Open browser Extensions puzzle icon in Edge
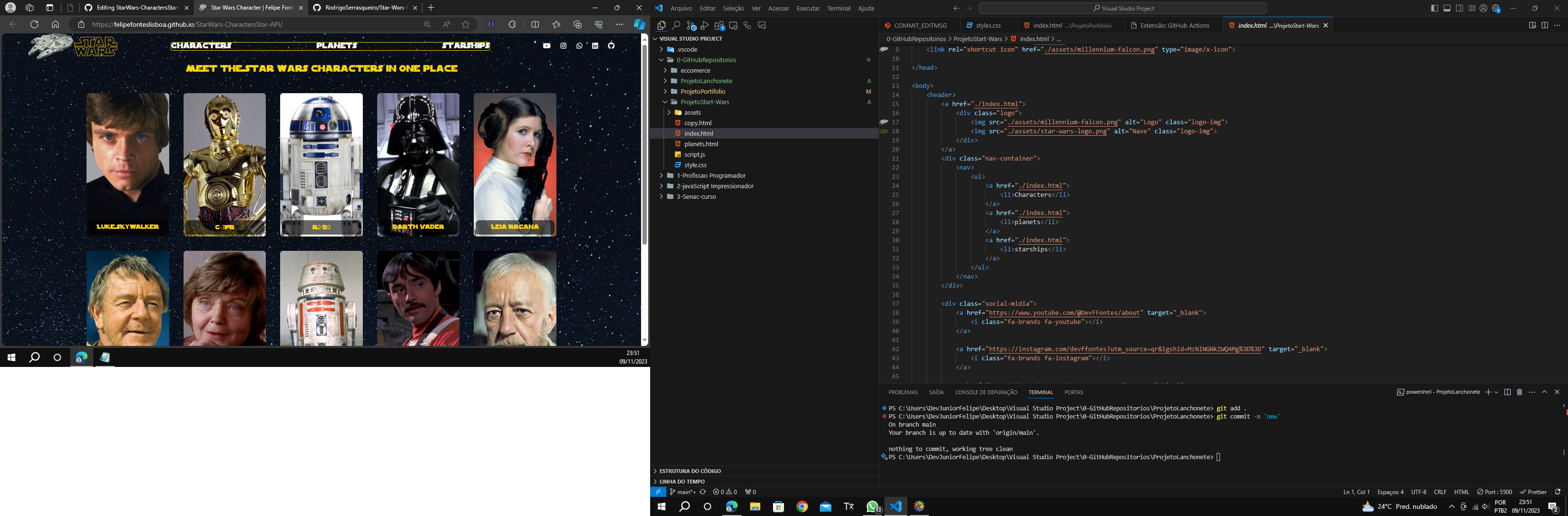The width and height of the screenshot is (1568, 516). [512, 24]
